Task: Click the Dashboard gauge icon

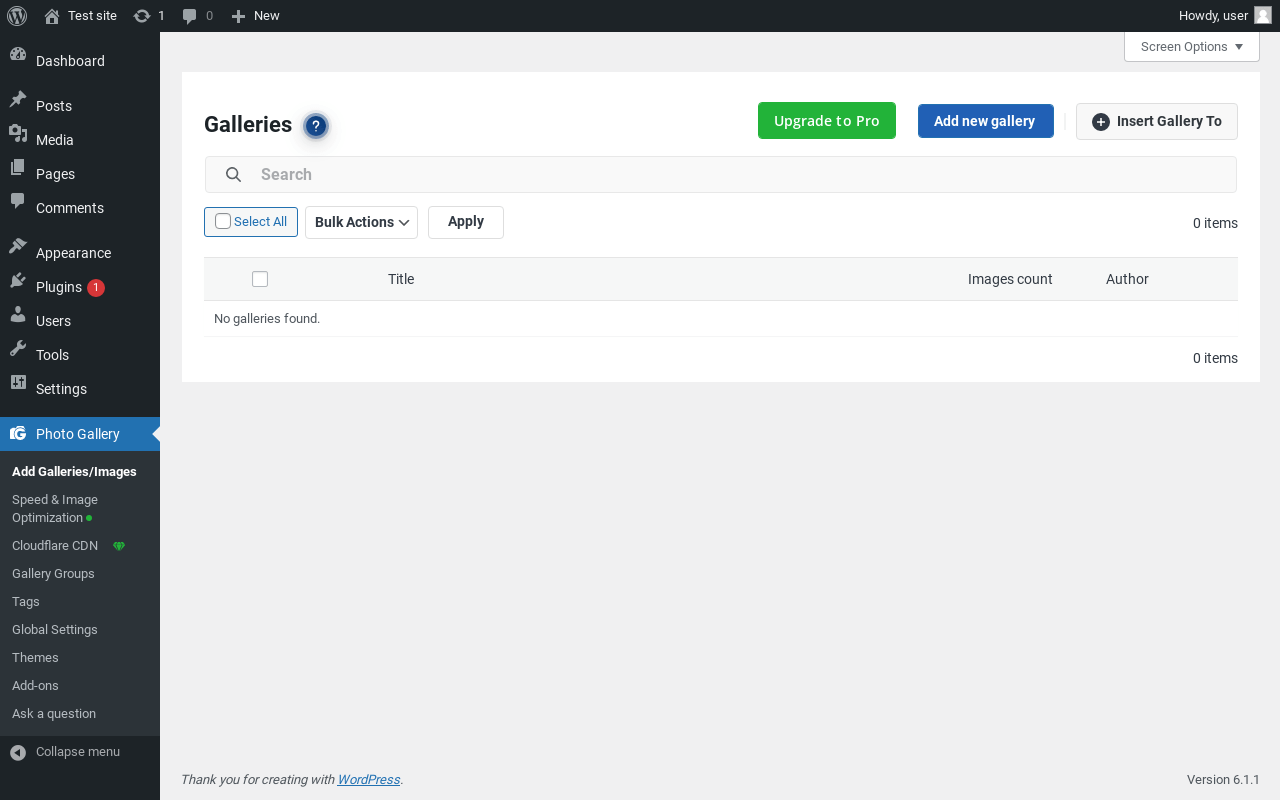Action: 18,55
